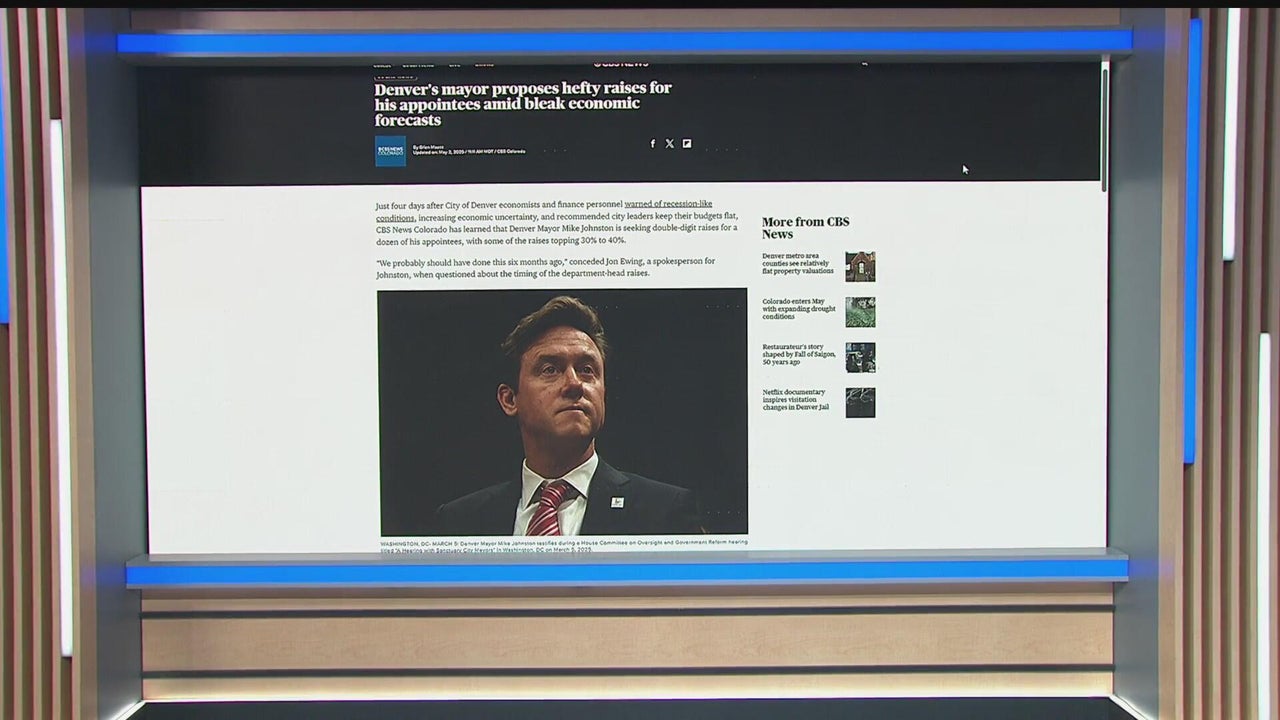Screen dimensions: 1280x720
Task: Open author Brian Maass byline
Action: click(429, 147)
